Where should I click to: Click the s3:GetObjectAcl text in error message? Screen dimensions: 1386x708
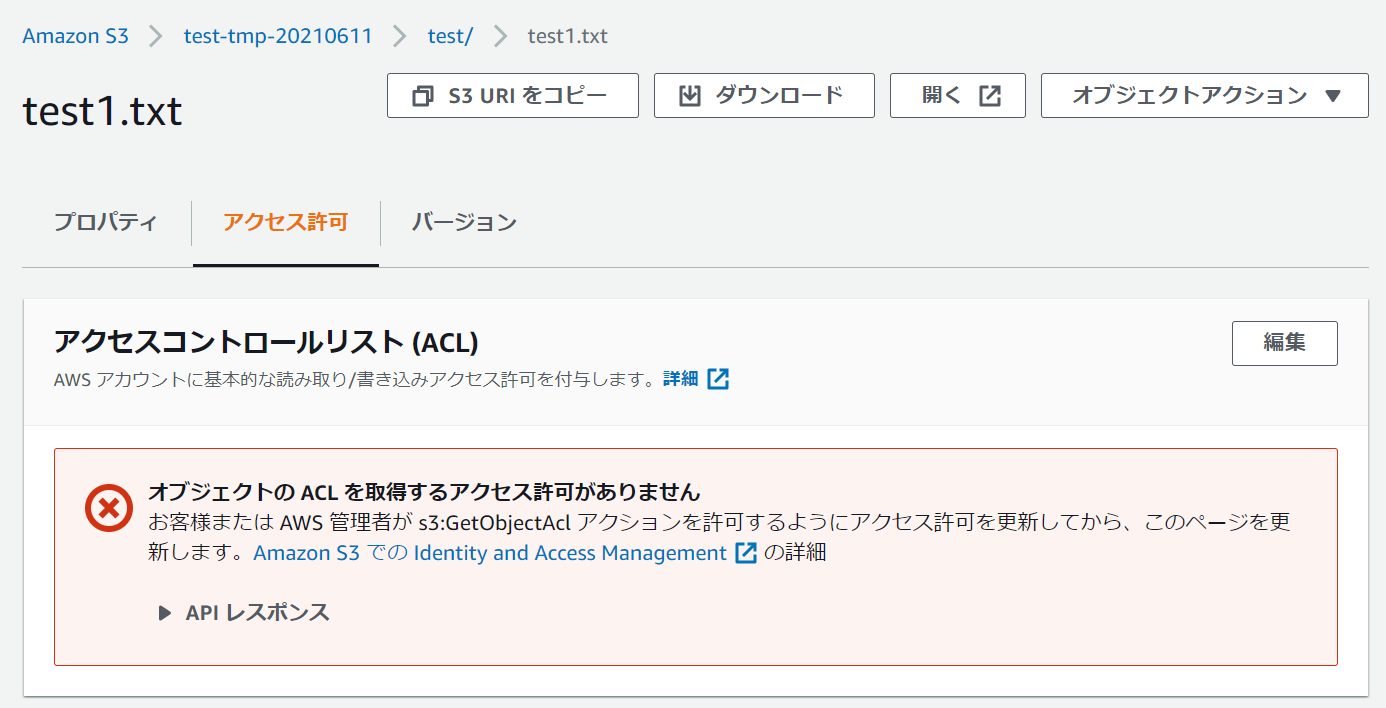495,522
